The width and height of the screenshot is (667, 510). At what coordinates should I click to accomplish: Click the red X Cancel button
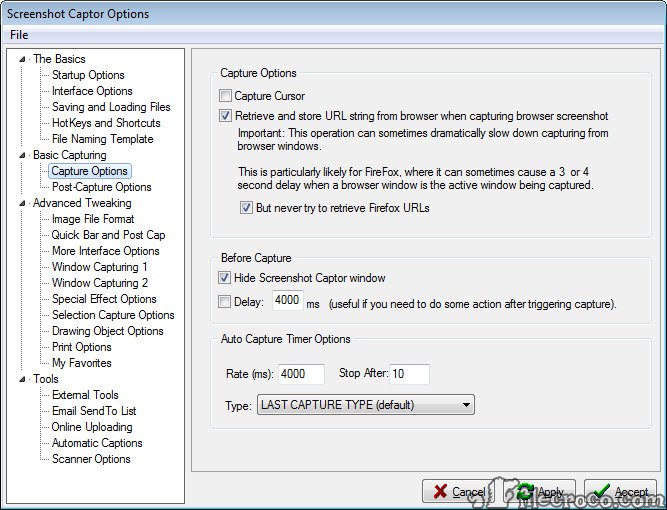(x=459, y=492)
